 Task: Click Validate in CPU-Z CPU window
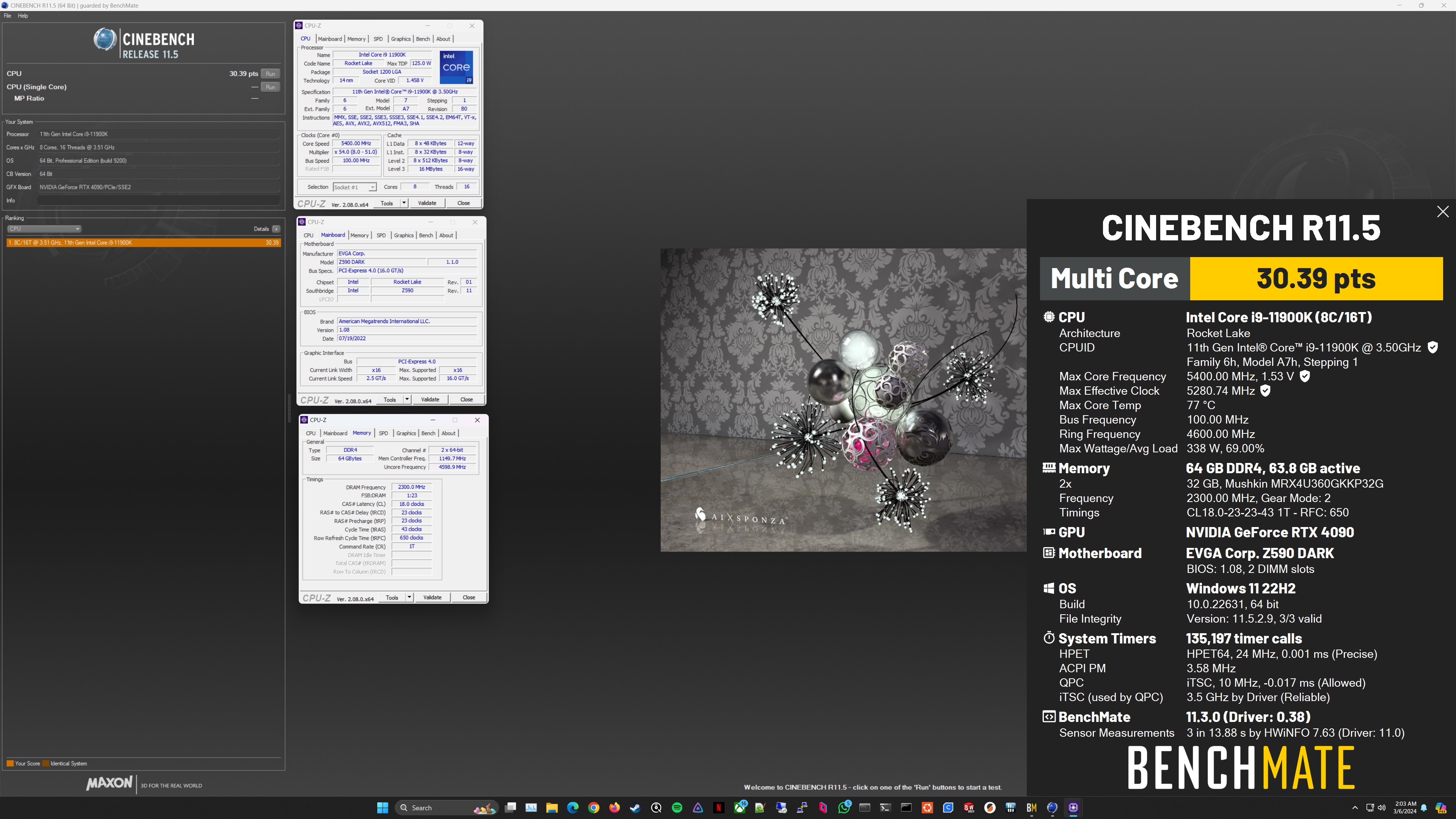(x=427, y=203)
